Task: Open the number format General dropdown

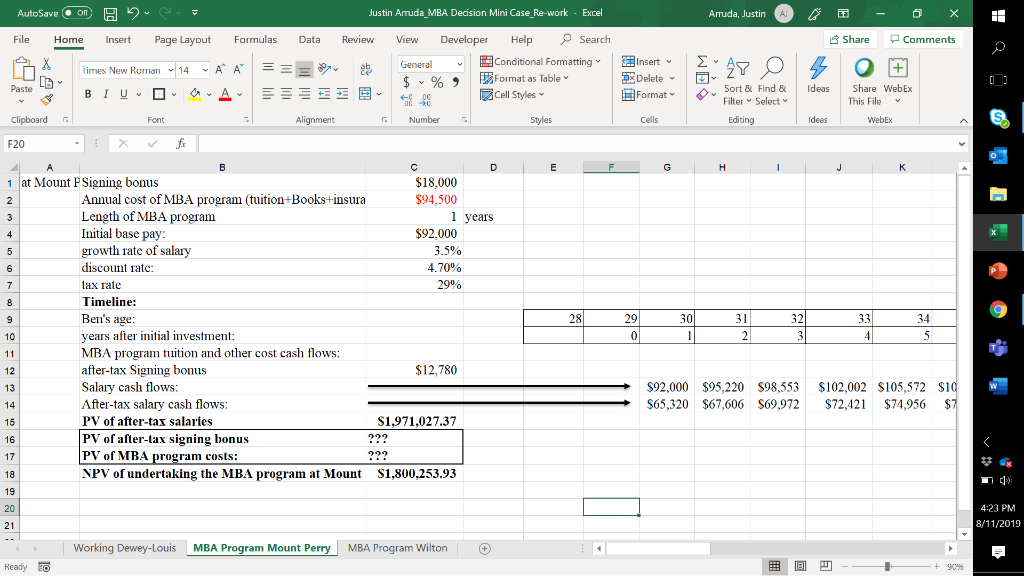Action: (x=459, y=64)
